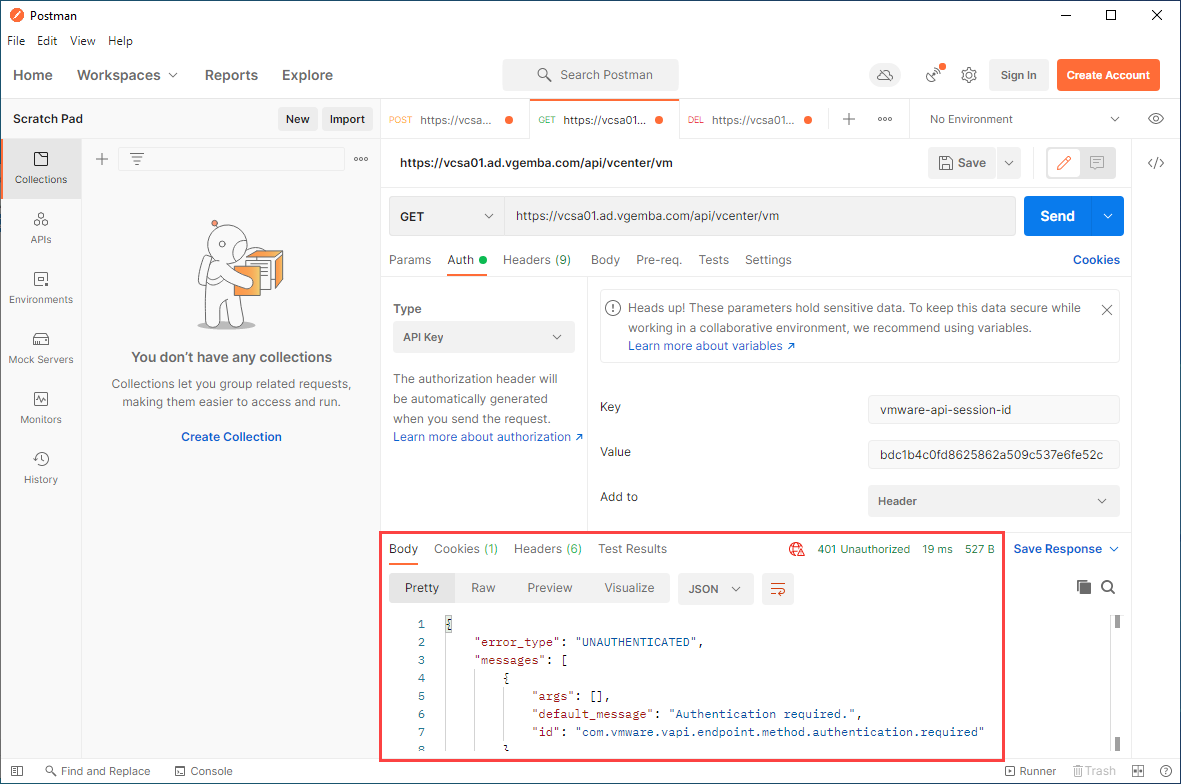Viewport: 1181px width, 784px height.
Task: Switch response view to Raw
Action: [x=483, y=588]
